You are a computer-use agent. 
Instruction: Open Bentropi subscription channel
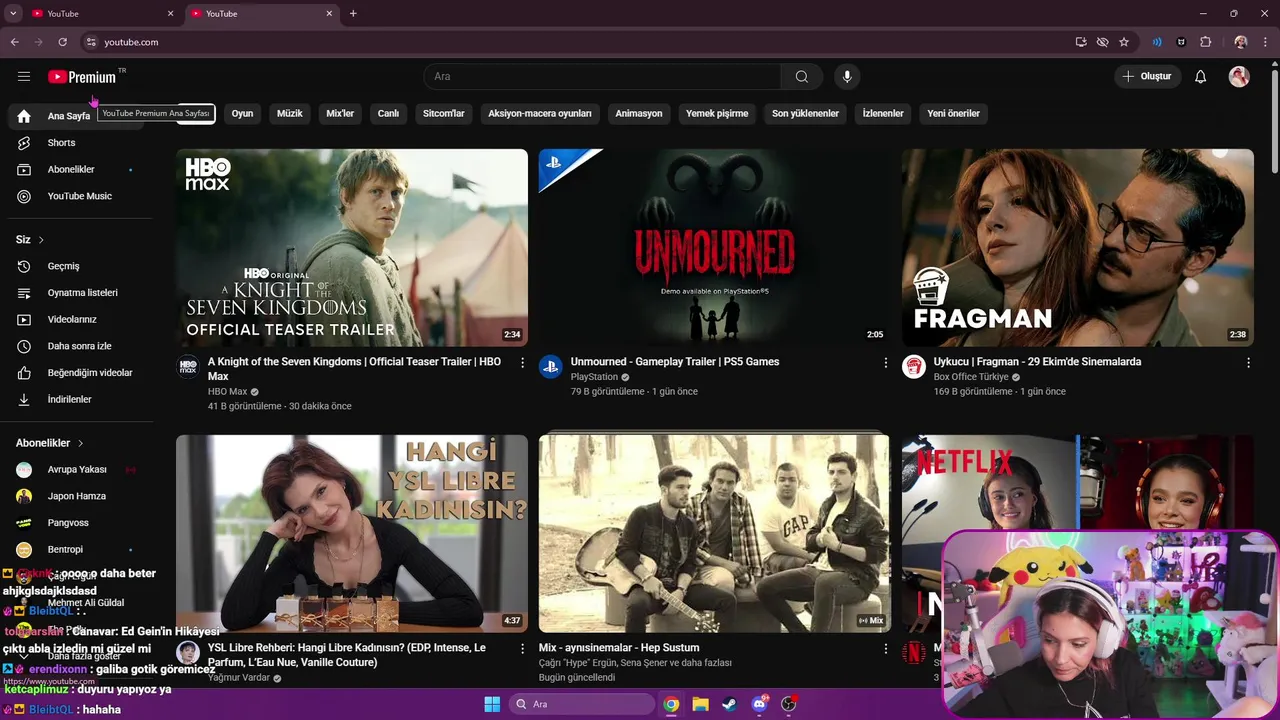pos(76,550)
